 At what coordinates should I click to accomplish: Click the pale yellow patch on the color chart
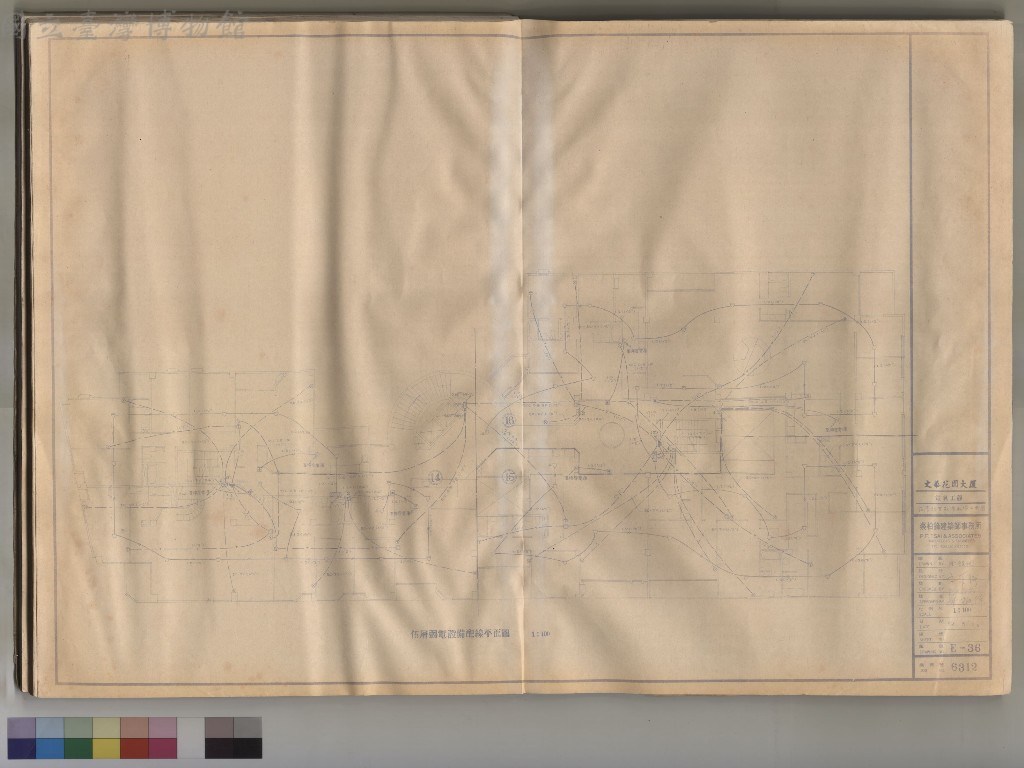(x=106, y=728)
